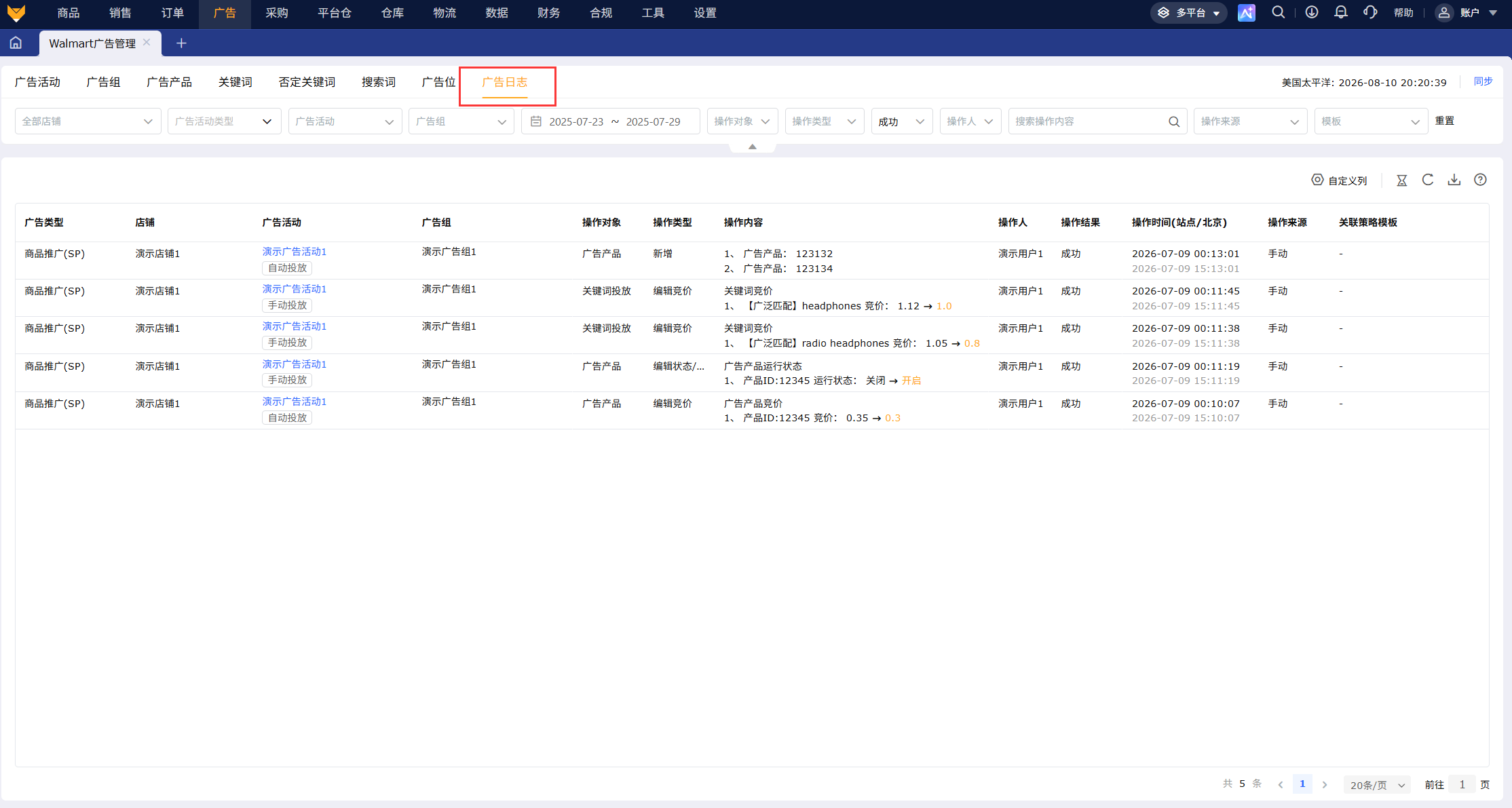Open the 广告活动类型 dropdown
1512x808 pixels.
point(225,121)
